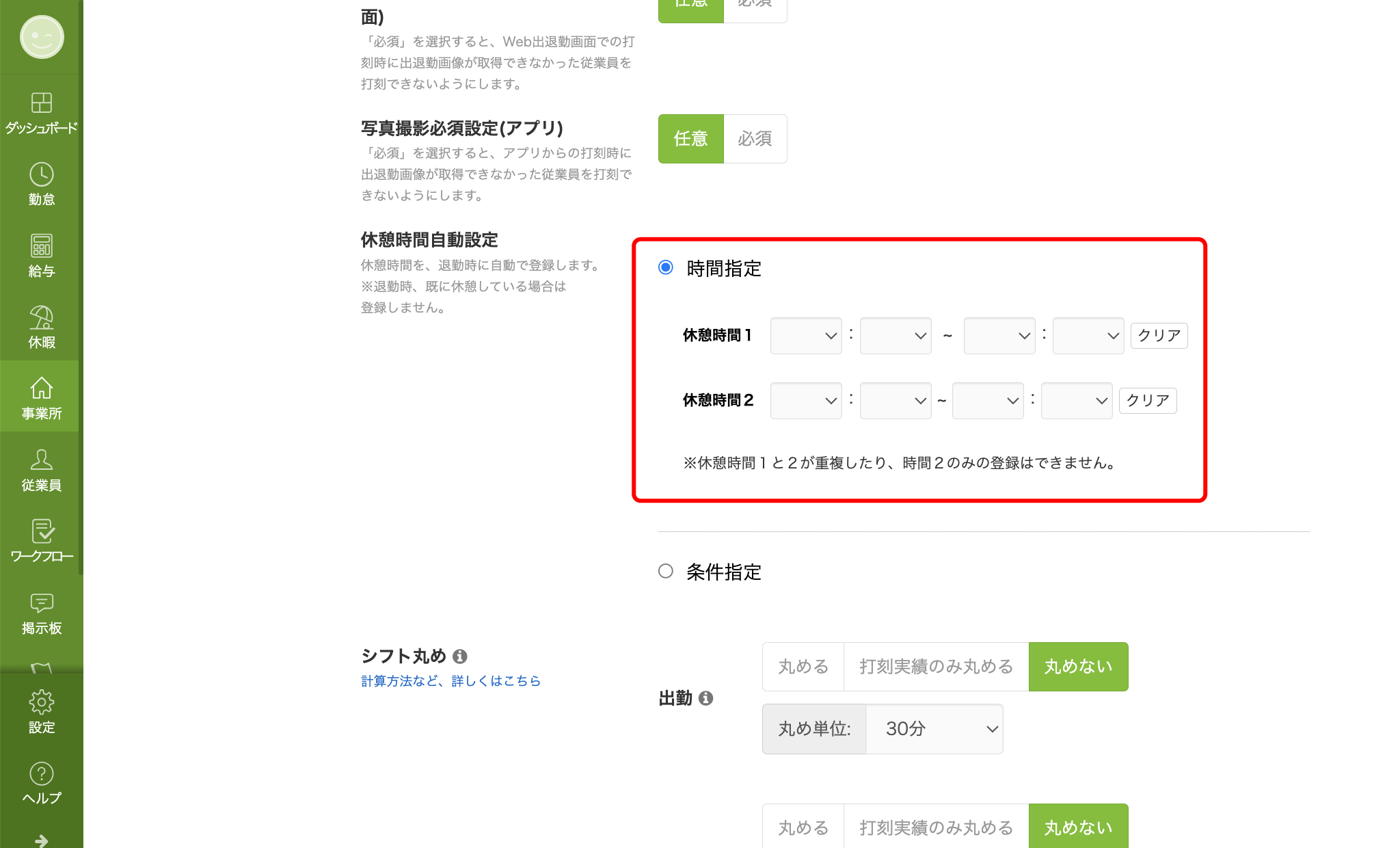Open 計算方法など、詳しくはこちら link
This screenshot has width=1400, height=848.
450,681
